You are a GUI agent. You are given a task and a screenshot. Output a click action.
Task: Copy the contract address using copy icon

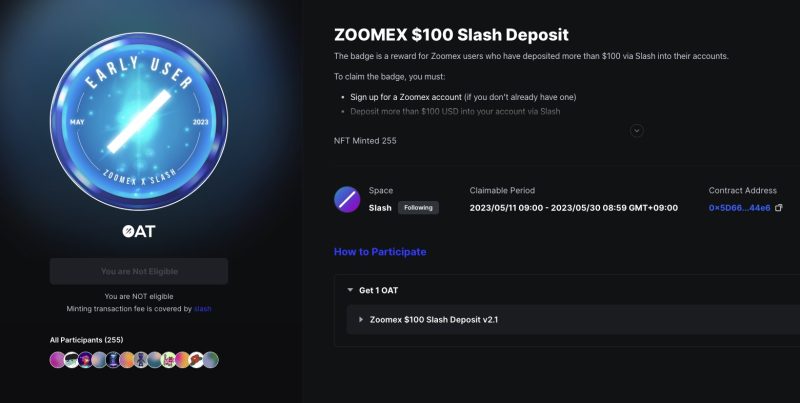coord(779,208)
